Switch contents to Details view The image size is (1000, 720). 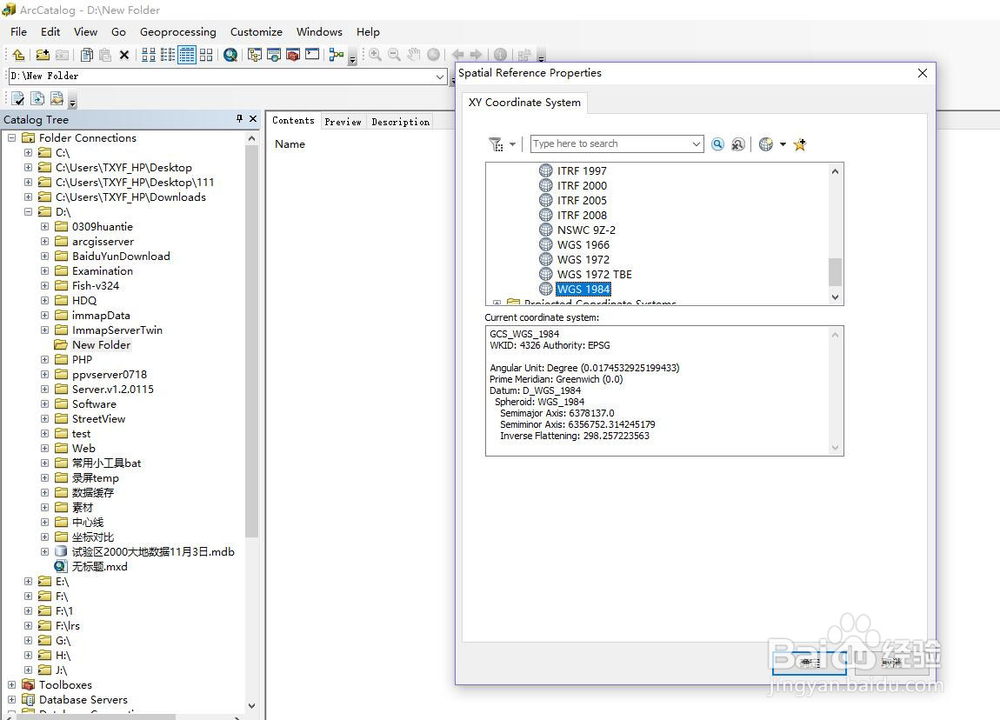tap(187, 55)
